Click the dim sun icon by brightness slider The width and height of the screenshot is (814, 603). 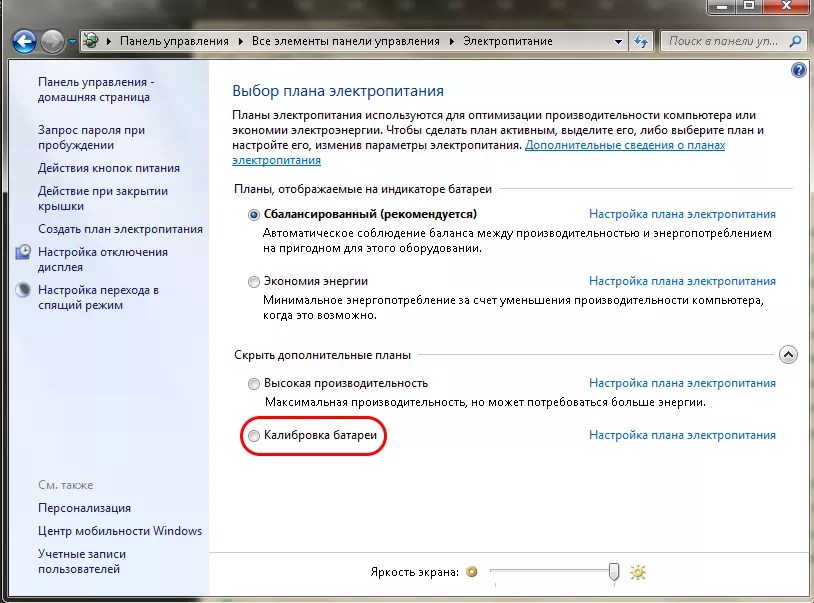click(472, 572)
